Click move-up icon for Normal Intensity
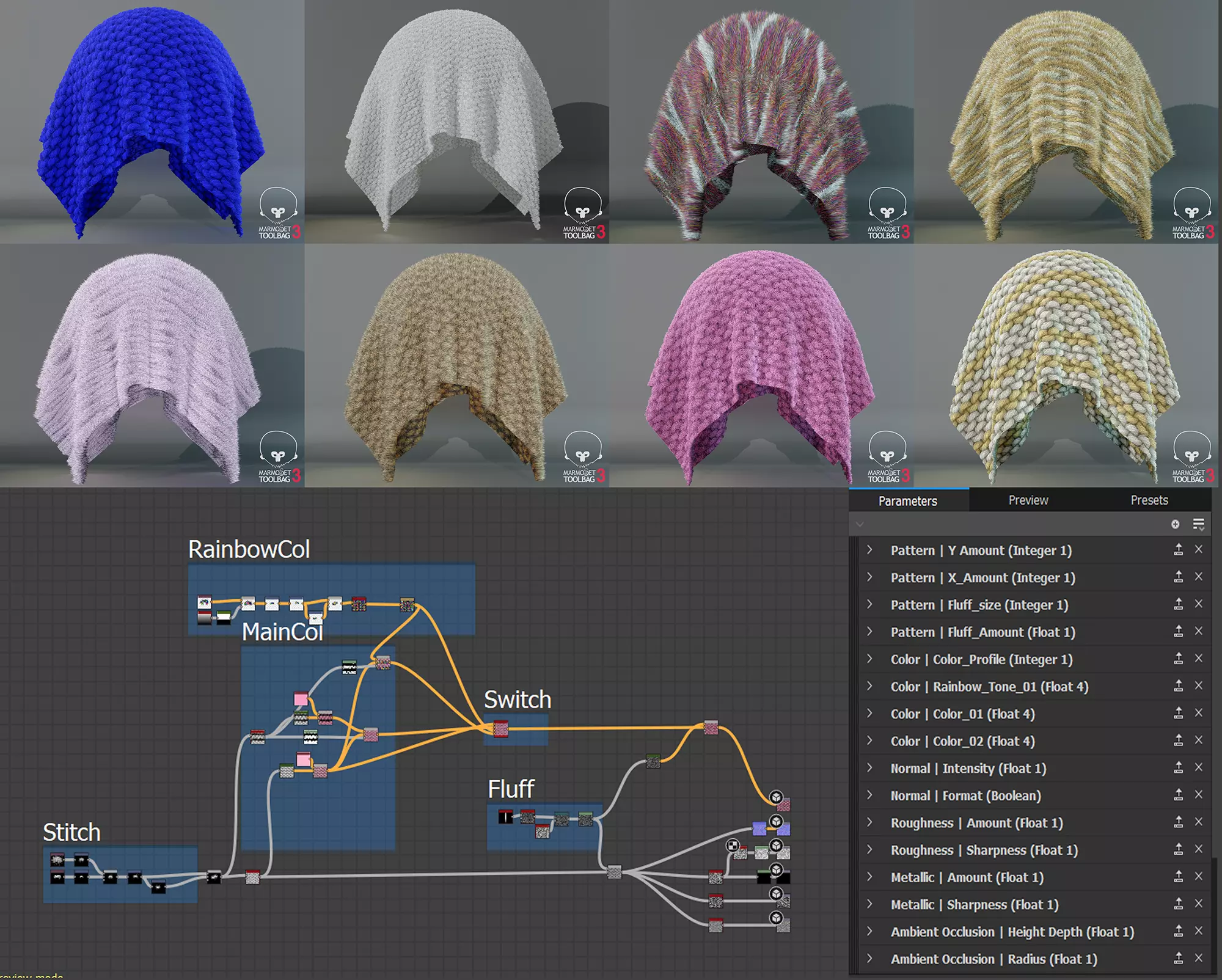The image size is (1222, 980). [x=1178, y=767]
